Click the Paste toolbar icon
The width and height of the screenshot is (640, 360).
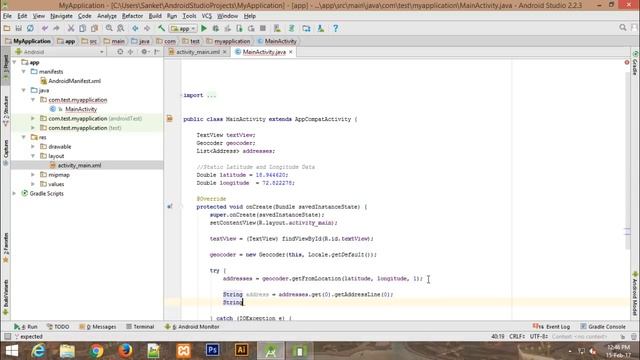94,28
